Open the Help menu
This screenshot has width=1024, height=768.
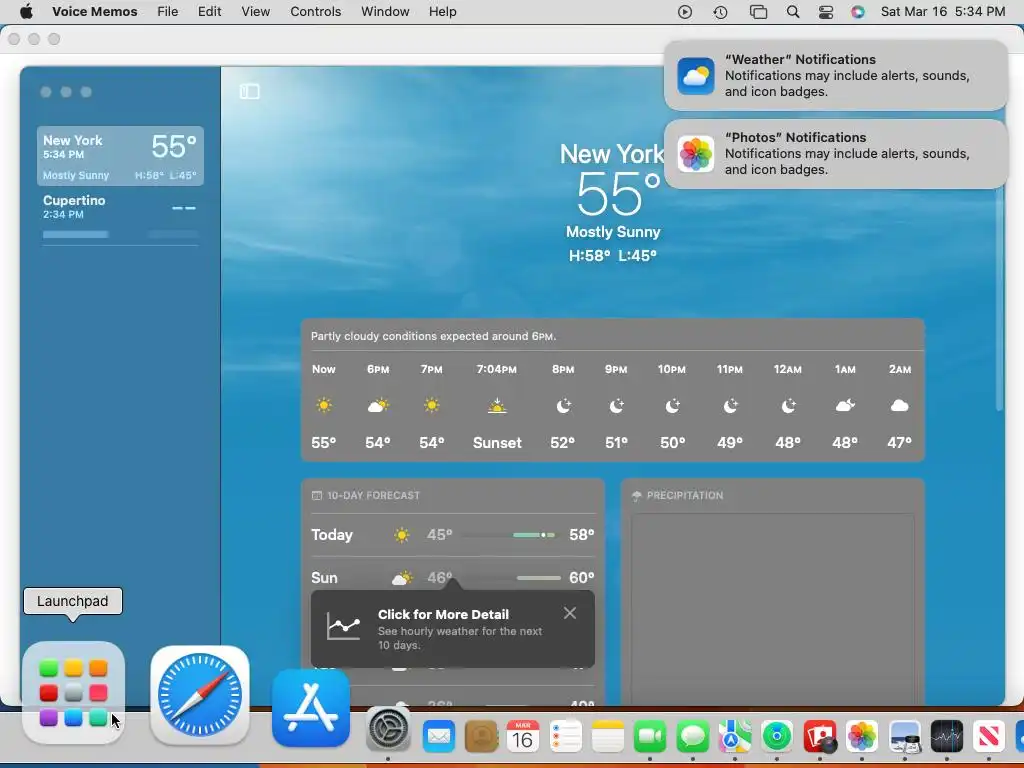click(442, 11)
